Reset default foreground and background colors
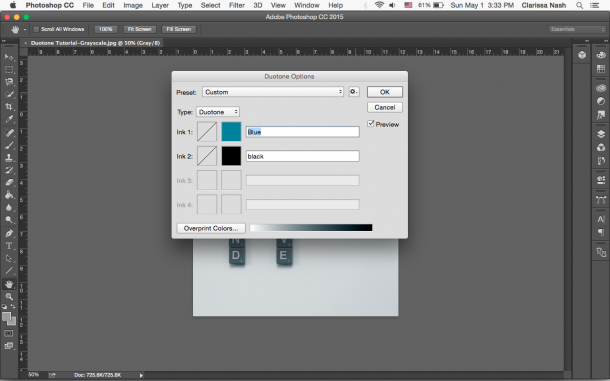The width and height of the screenshot is (610, 381). (4, 307)
